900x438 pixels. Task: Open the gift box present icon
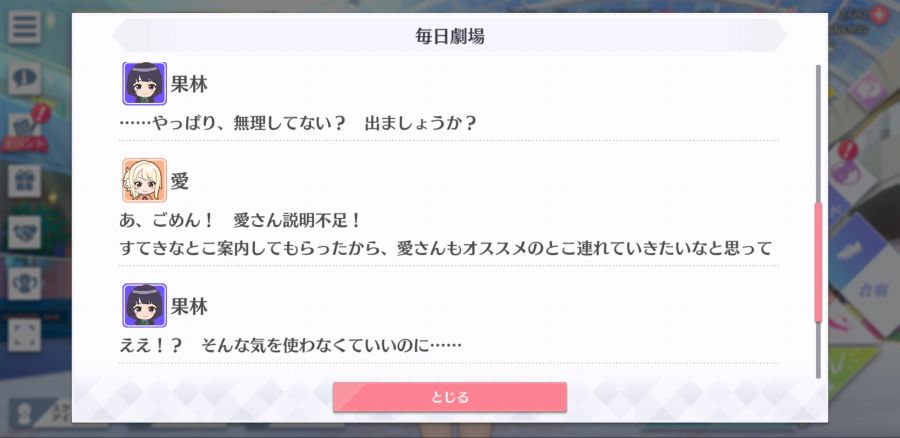point(24,181)
